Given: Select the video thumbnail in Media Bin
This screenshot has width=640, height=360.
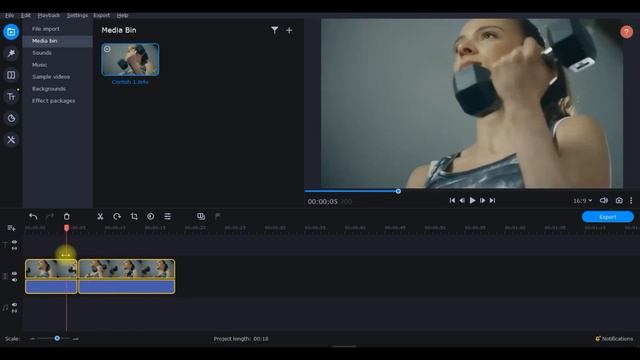Looking at the screenshot, I should (130, 60).
